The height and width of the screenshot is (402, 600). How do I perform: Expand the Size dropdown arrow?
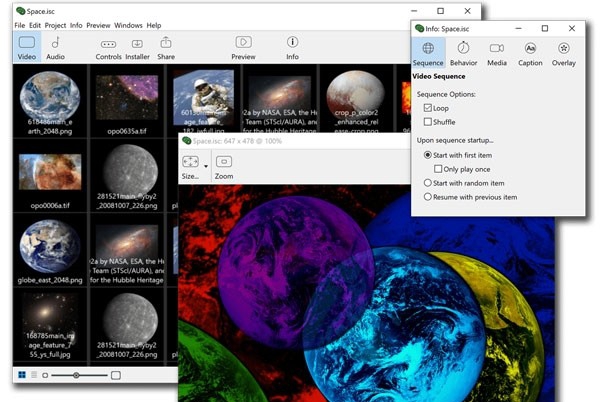tap(205, 165)
